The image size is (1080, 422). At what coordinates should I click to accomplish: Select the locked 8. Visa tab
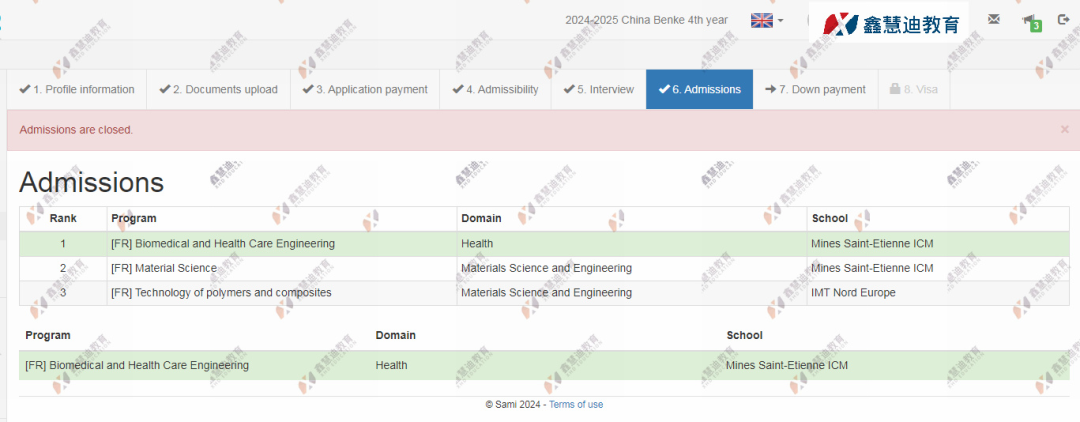tap(914, 89)
